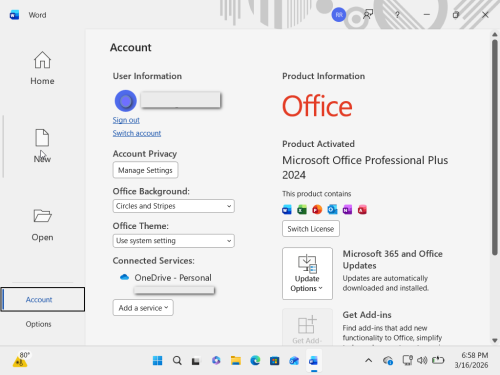Open File Explorer from the taskbar

coord(236,360)
